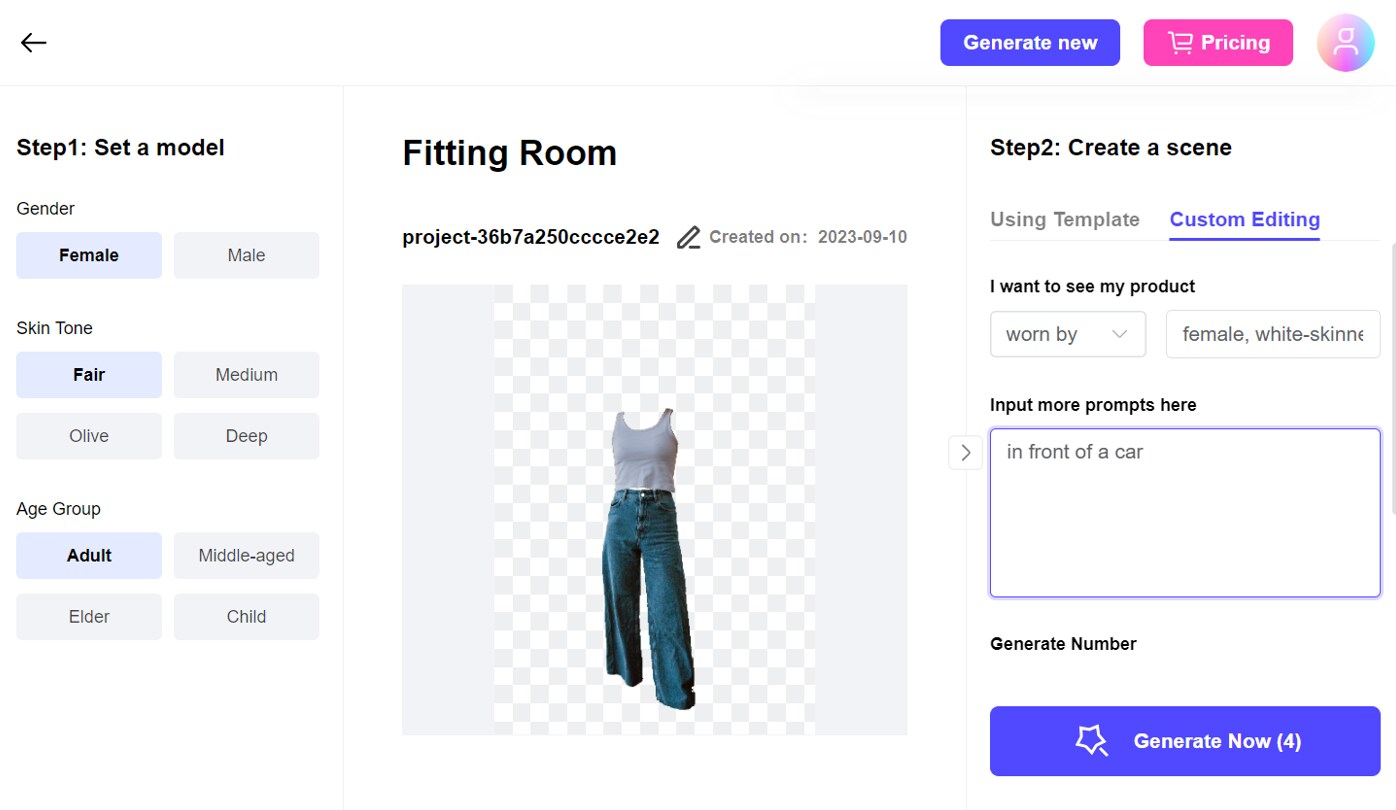Open the "worn by" dropdown
The image size is (1396, 810).
(x=1067, y=334)
